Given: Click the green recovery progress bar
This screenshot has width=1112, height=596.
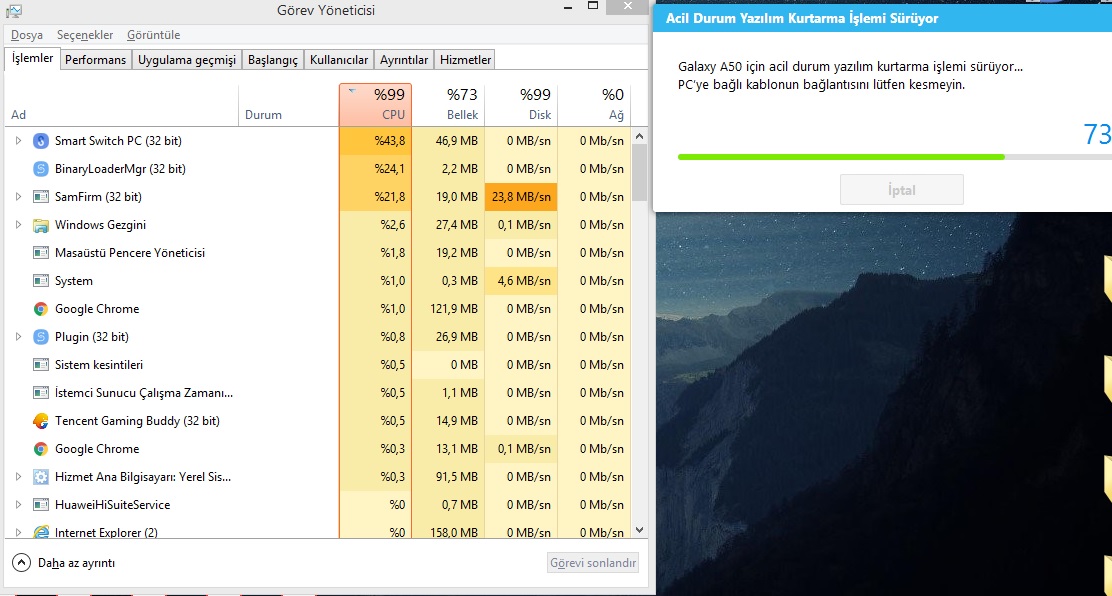Looking at the screenshot, I should (x=841, y=156).
